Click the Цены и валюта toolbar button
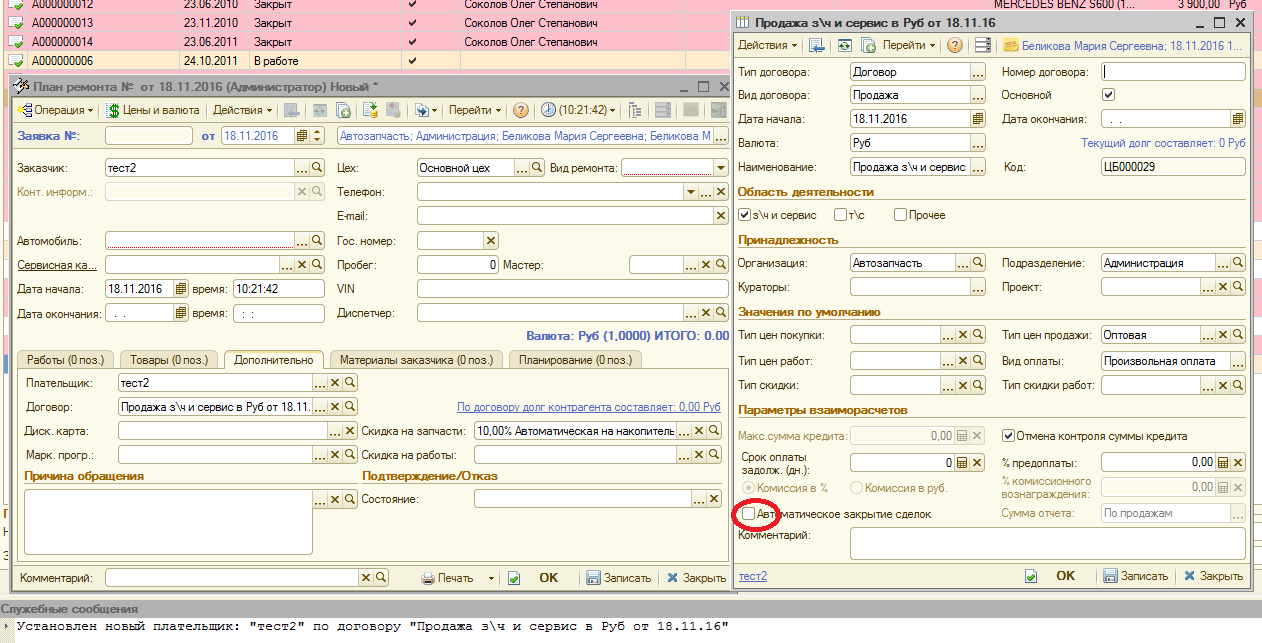The height and width of the screenshot is (643, 1262). point(154,110)
